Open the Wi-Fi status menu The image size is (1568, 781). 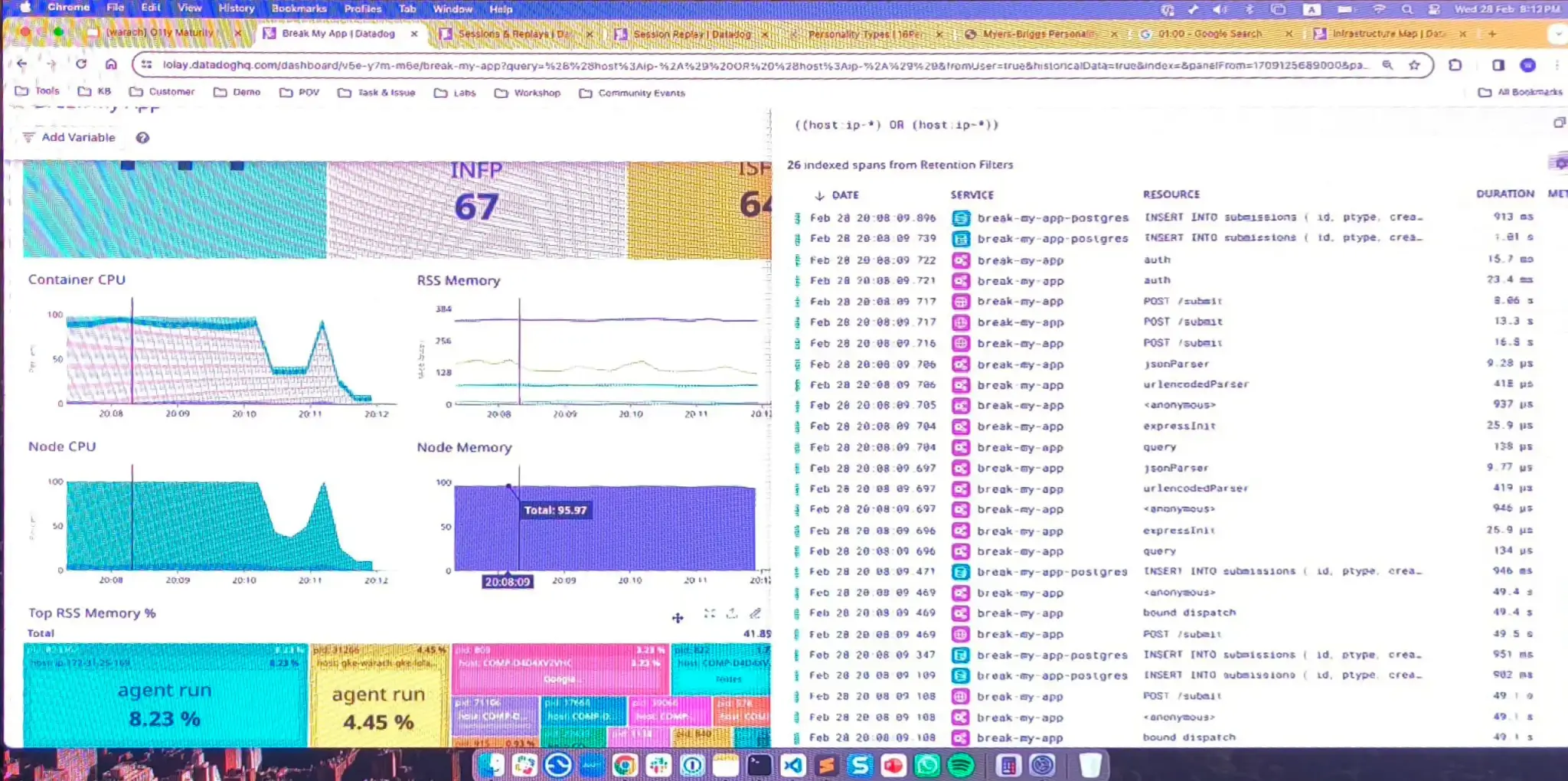click(1378, 9)
